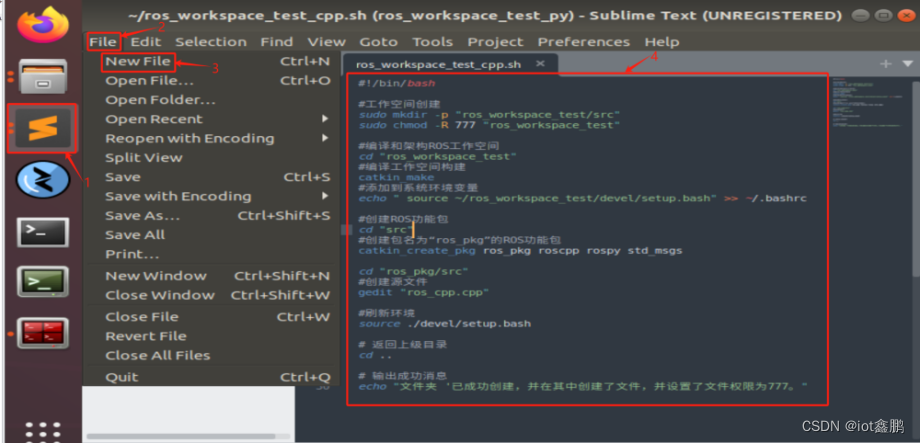Open the Help menu
The height and width of the screenshot is (444, 920).
662,42
